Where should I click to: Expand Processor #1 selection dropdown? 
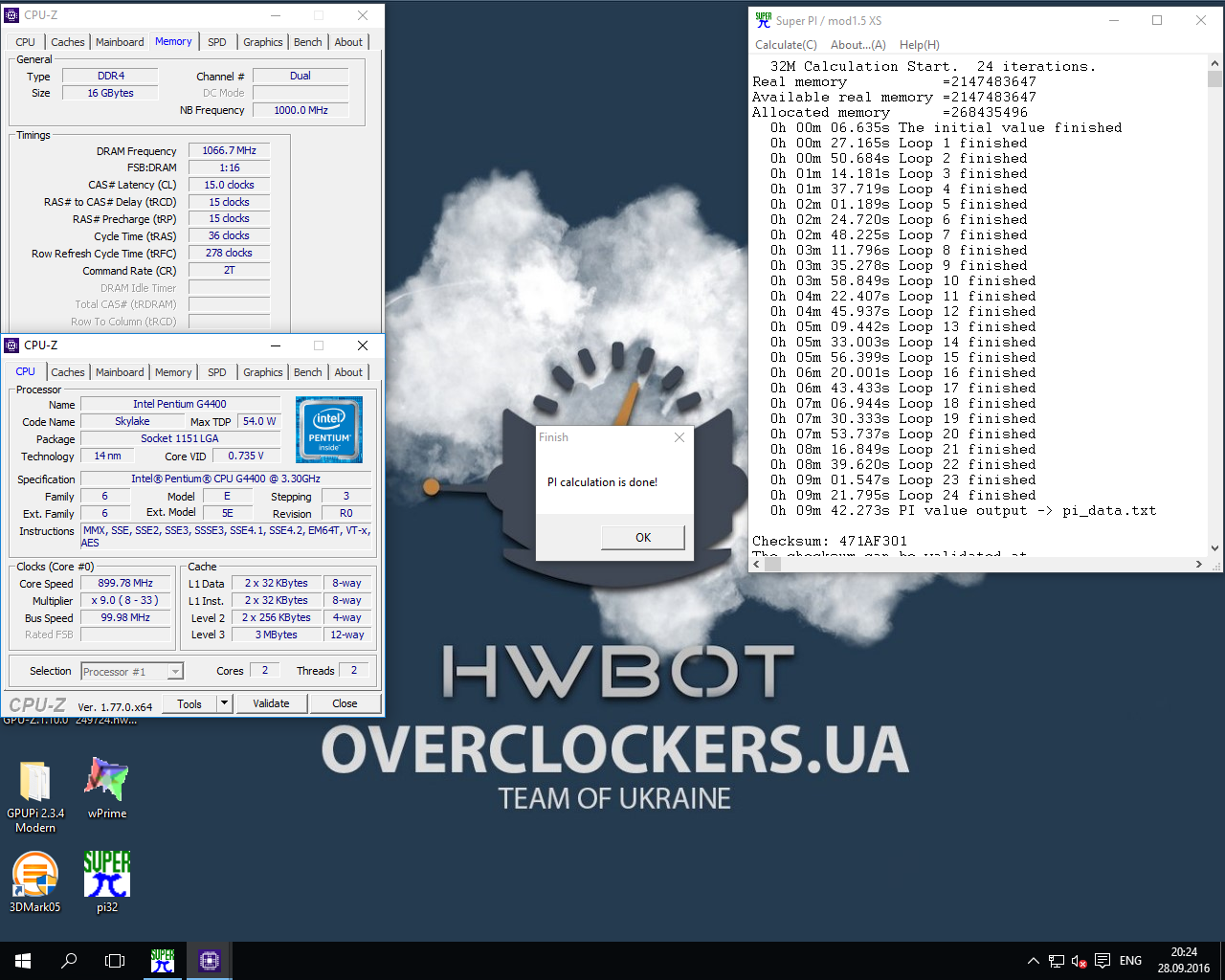pyautogui.click(x=175, y=672)
